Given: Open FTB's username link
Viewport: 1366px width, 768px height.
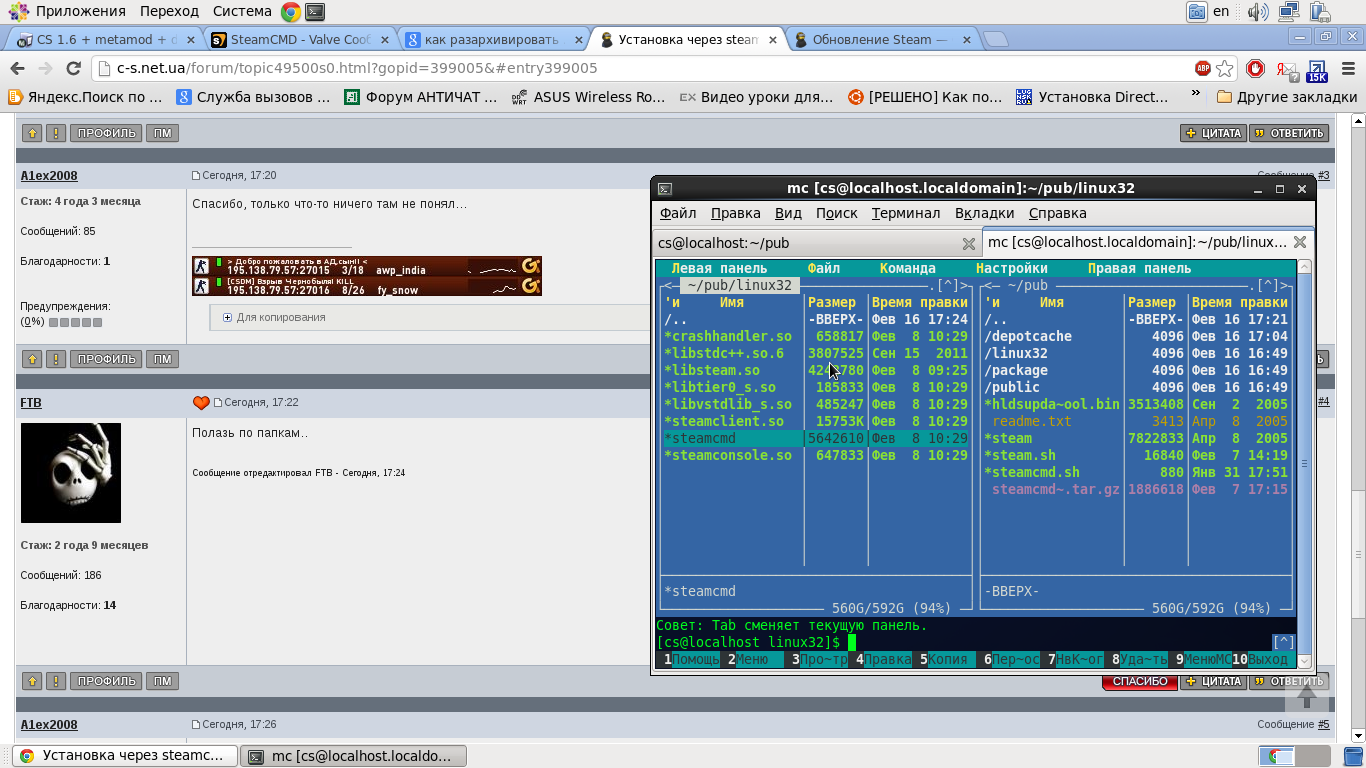Looking at the screenshot, I should (x=31, y=403).
